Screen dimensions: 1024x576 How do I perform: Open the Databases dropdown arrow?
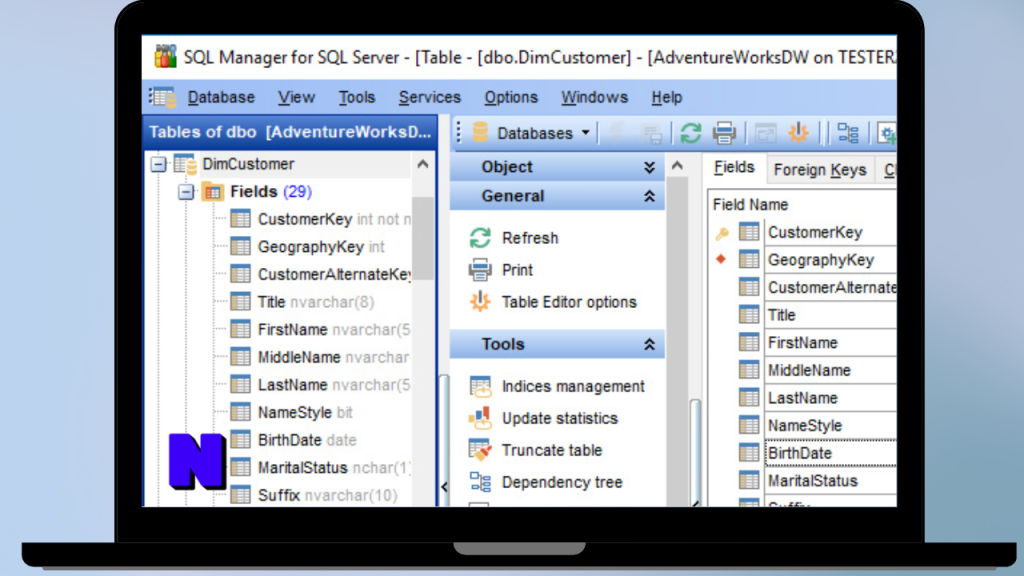586,133
